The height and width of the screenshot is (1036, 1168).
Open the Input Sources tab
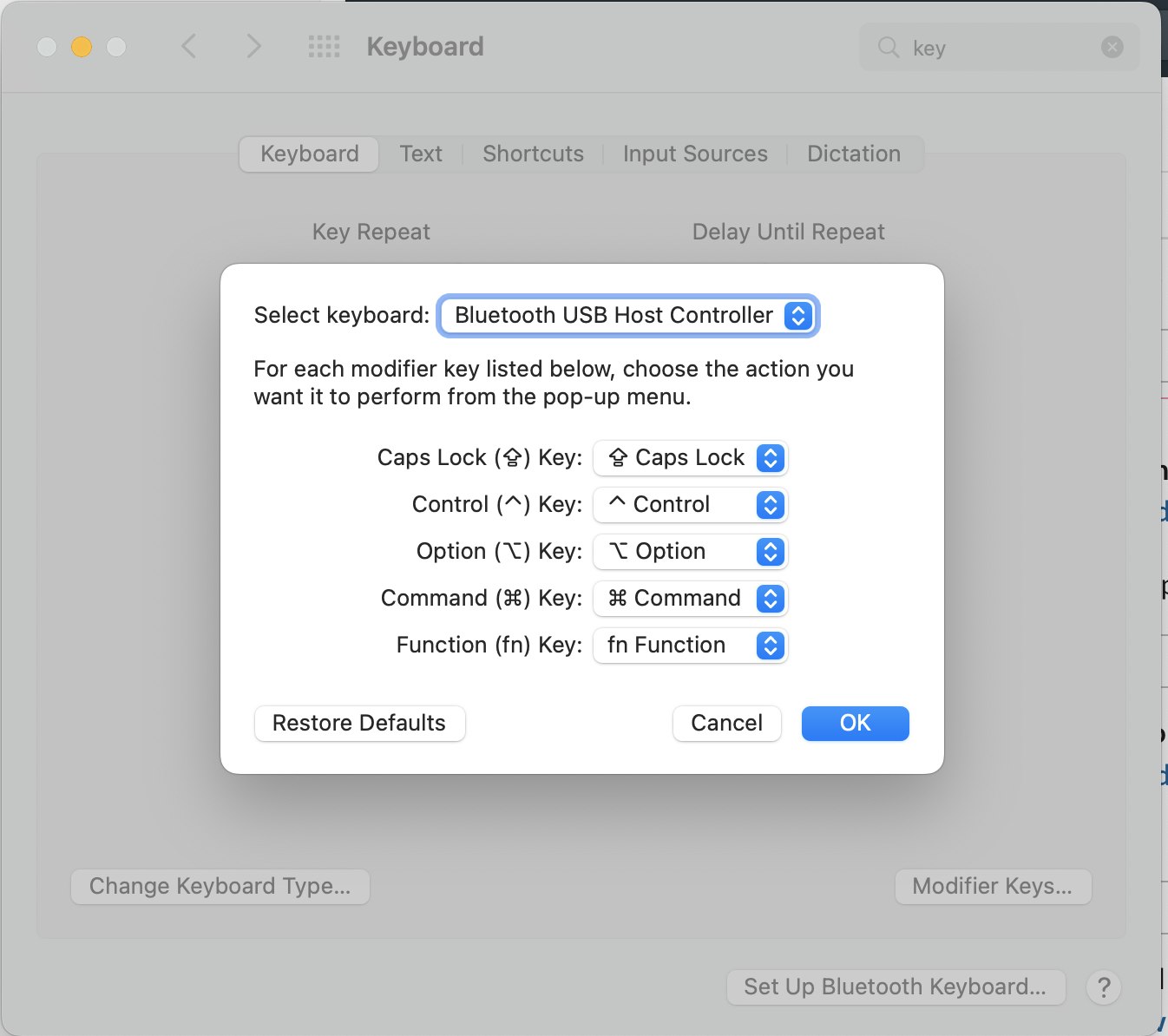695,154
